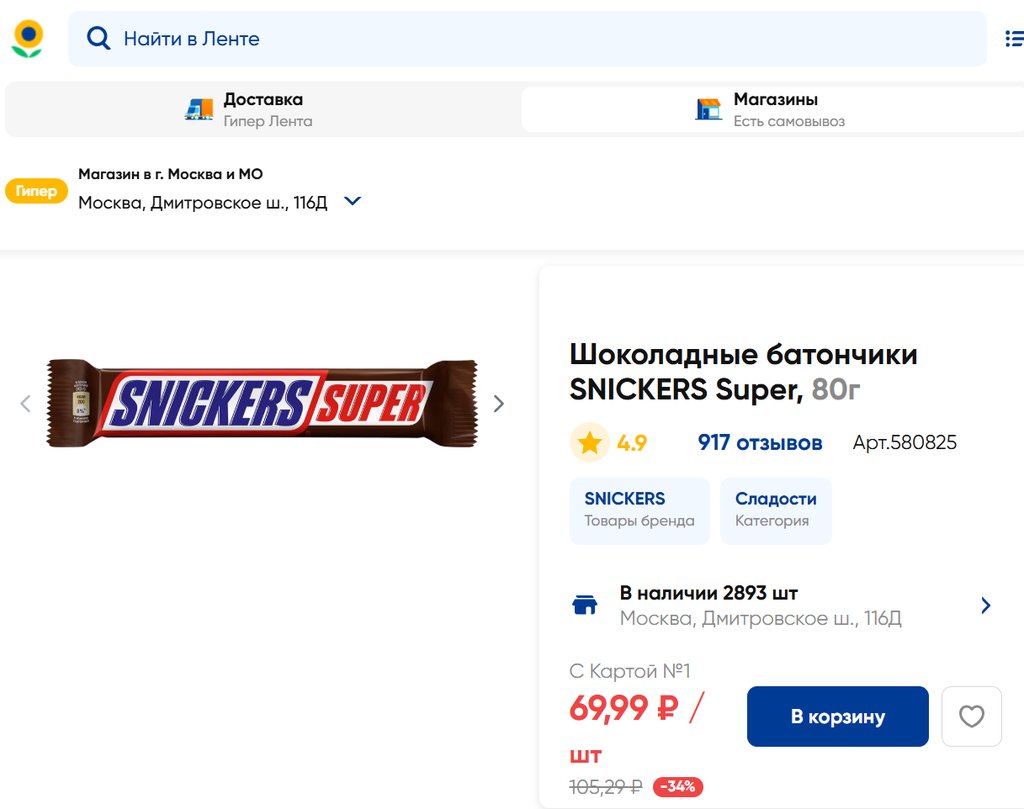Viewport: 1024px width, 809px height.
Task: Click the delivery truck icon
Action: click(x=199, y=109)
